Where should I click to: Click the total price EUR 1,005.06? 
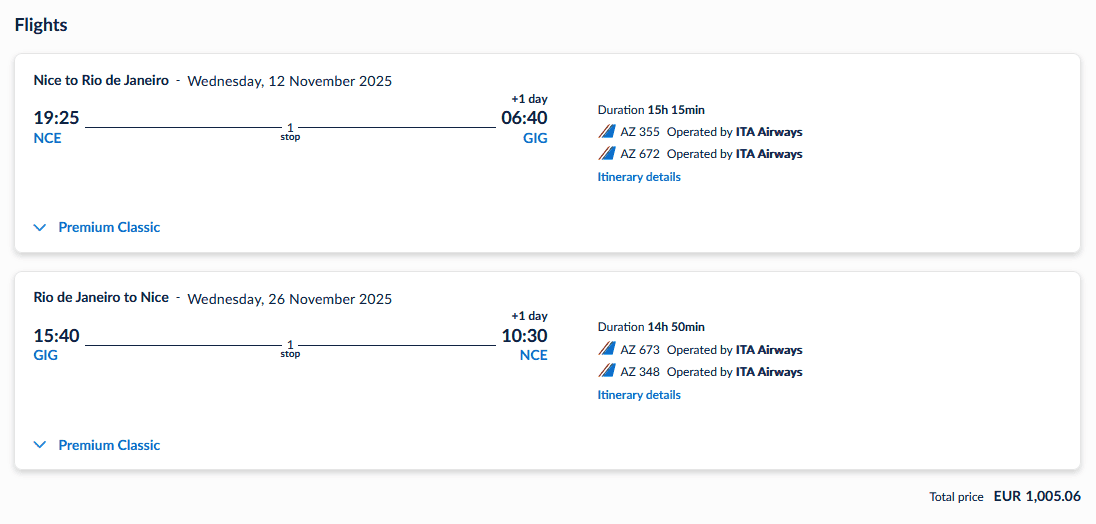[1037, 496]
